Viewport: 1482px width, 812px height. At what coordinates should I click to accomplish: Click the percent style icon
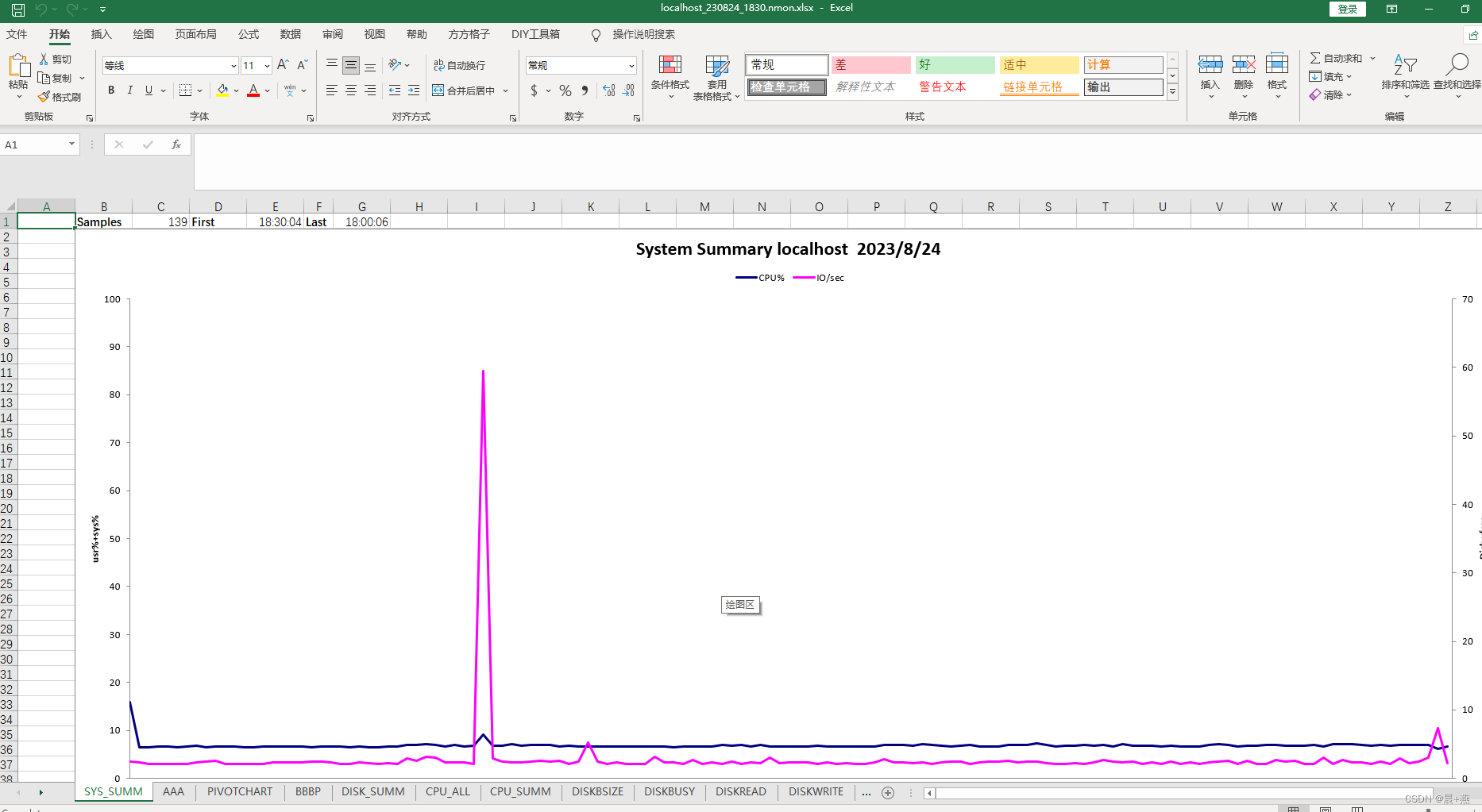(565, 90)
